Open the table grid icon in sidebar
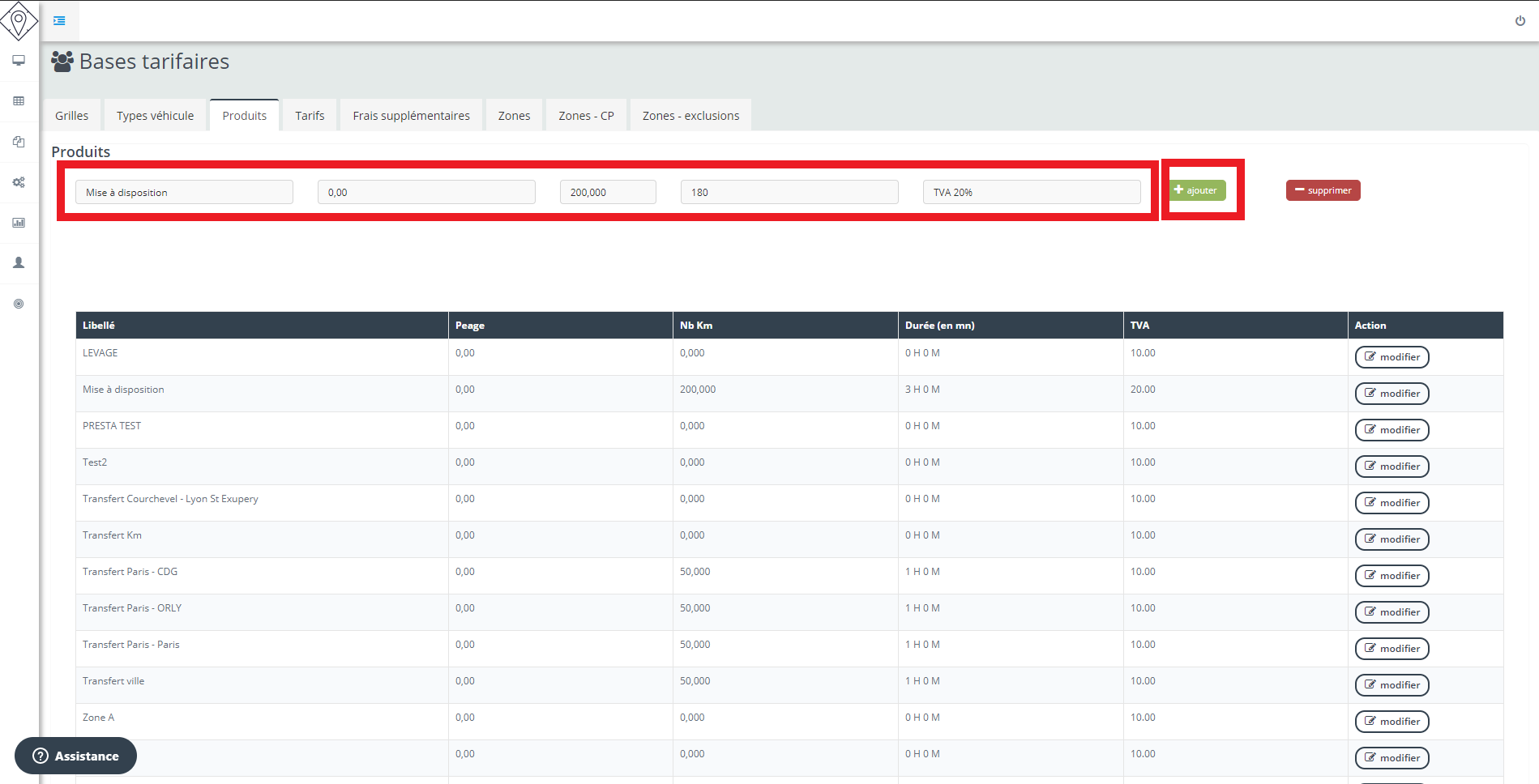The width and height of the screenshot is (1539, 784). click(x=19, y=101)
